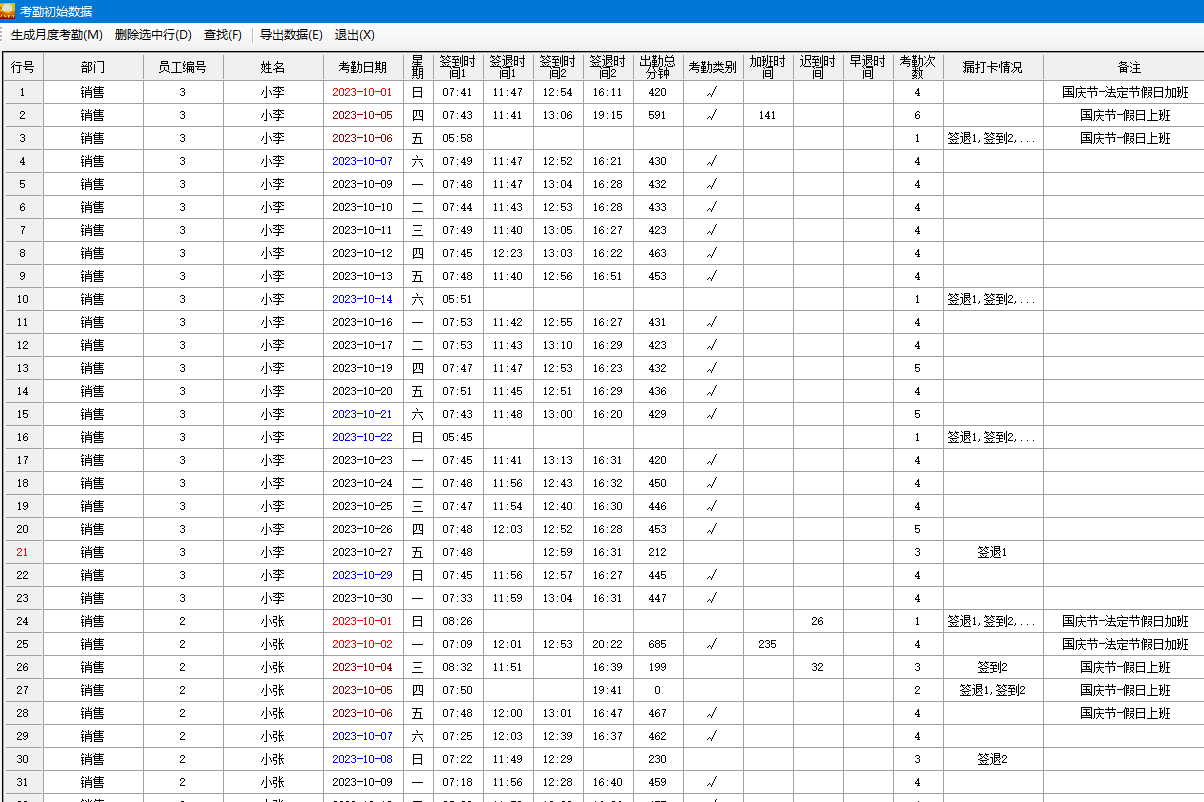Click the 签退1 cell in row 21
1204x802 pixels.
point(992,552)
